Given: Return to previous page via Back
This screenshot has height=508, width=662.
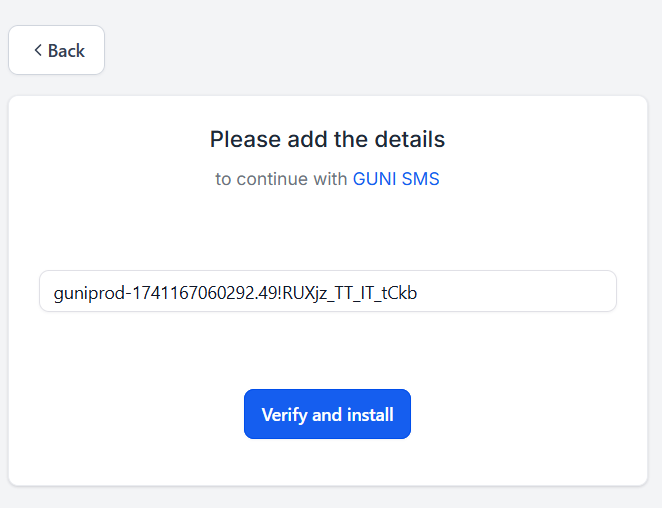Looking at the screenshot, I should pos(57,50).
